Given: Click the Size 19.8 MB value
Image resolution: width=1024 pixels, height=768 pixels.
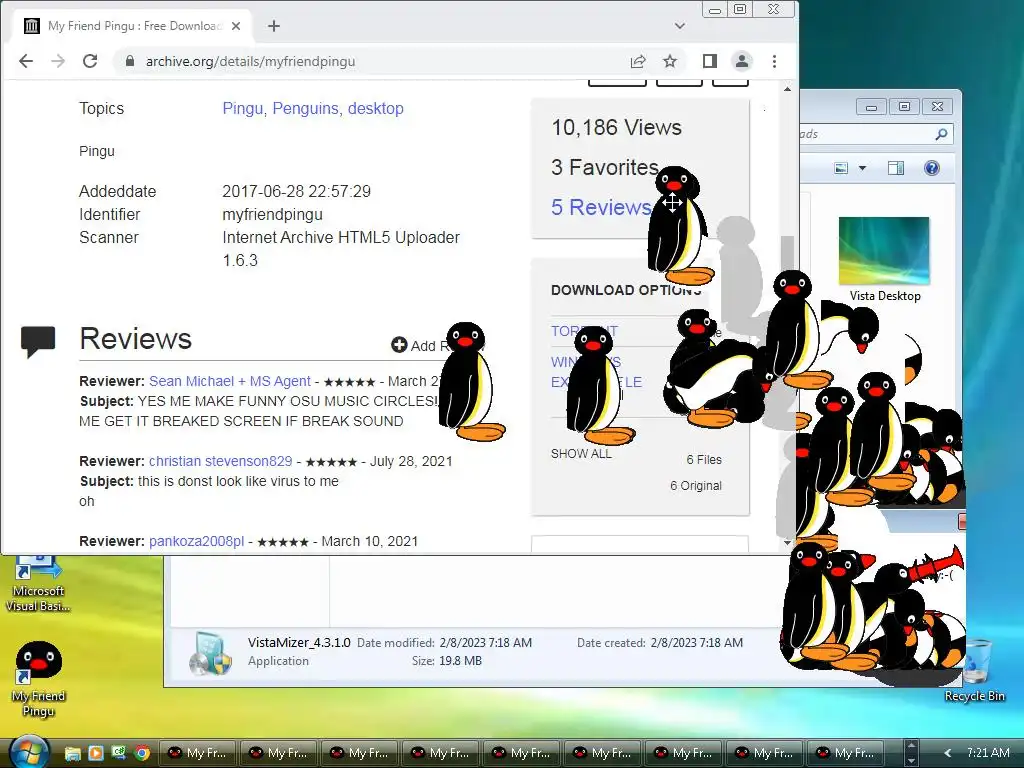Looking at the screenshot, I should click(460, 661).
